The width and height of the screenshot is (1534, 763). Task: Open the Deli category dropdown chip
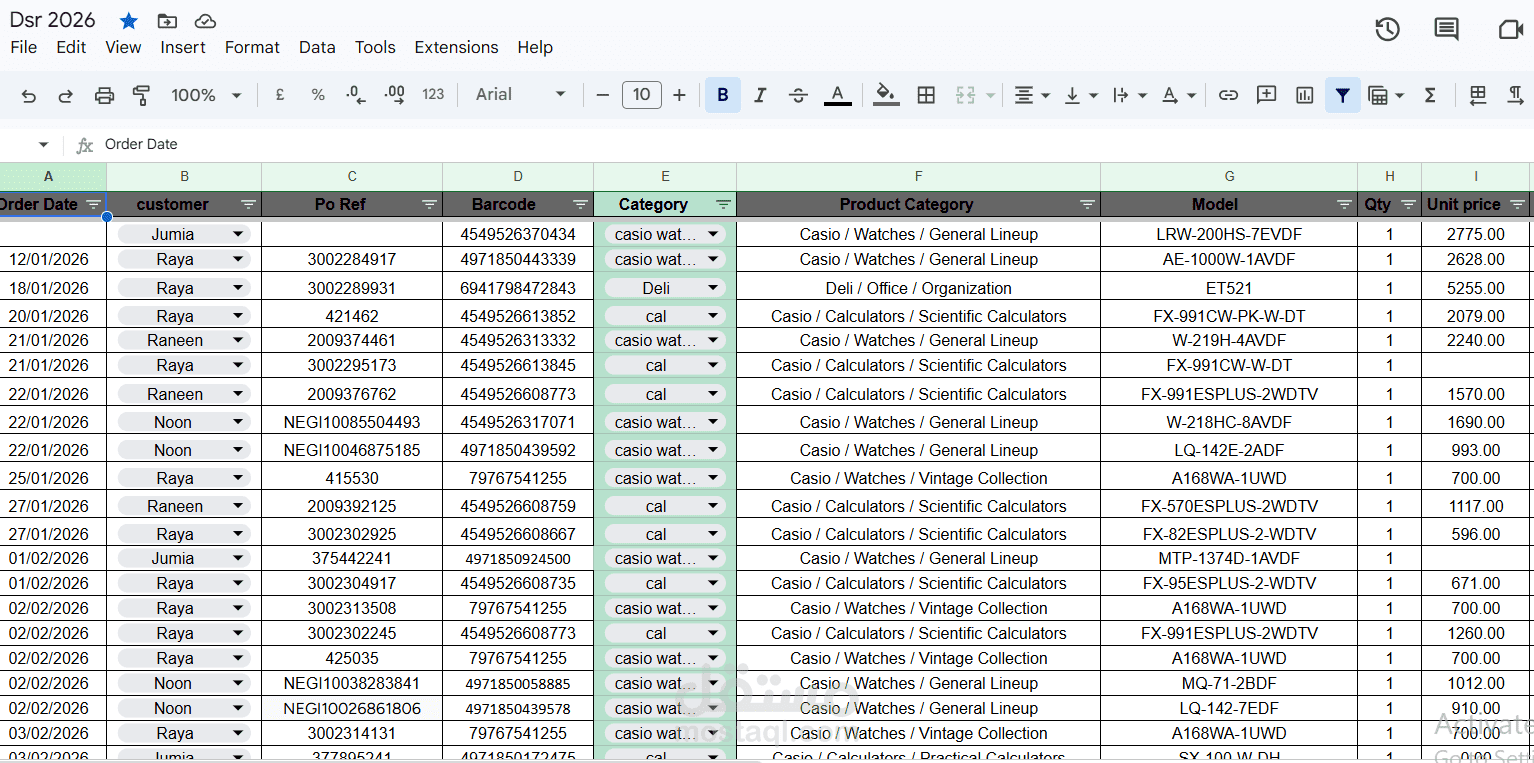click(x=665, y=288)
